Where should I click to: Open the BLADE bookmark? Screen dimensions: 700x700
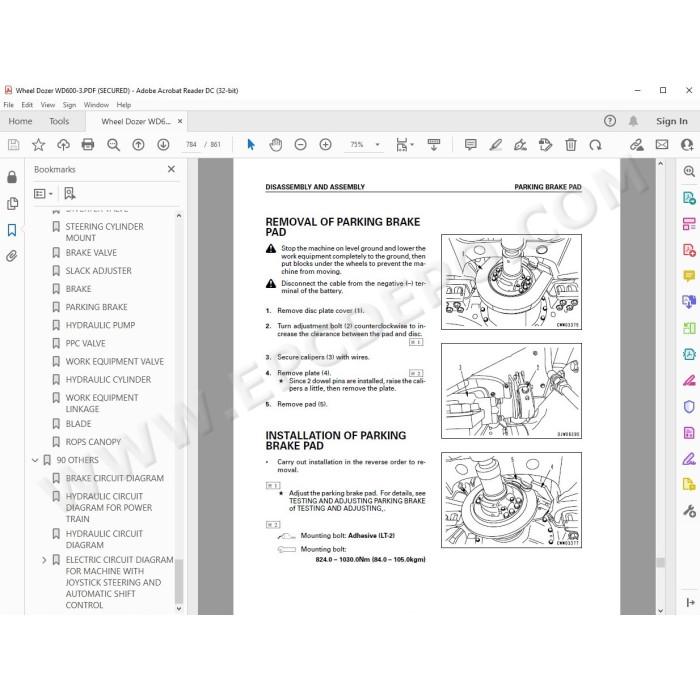[x=79, y=424]
